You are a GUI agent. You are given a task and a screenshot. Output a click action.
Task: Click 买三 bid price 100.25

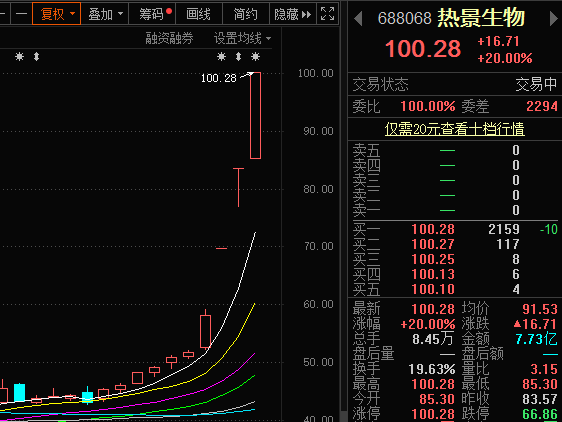(x=433, y=260)
